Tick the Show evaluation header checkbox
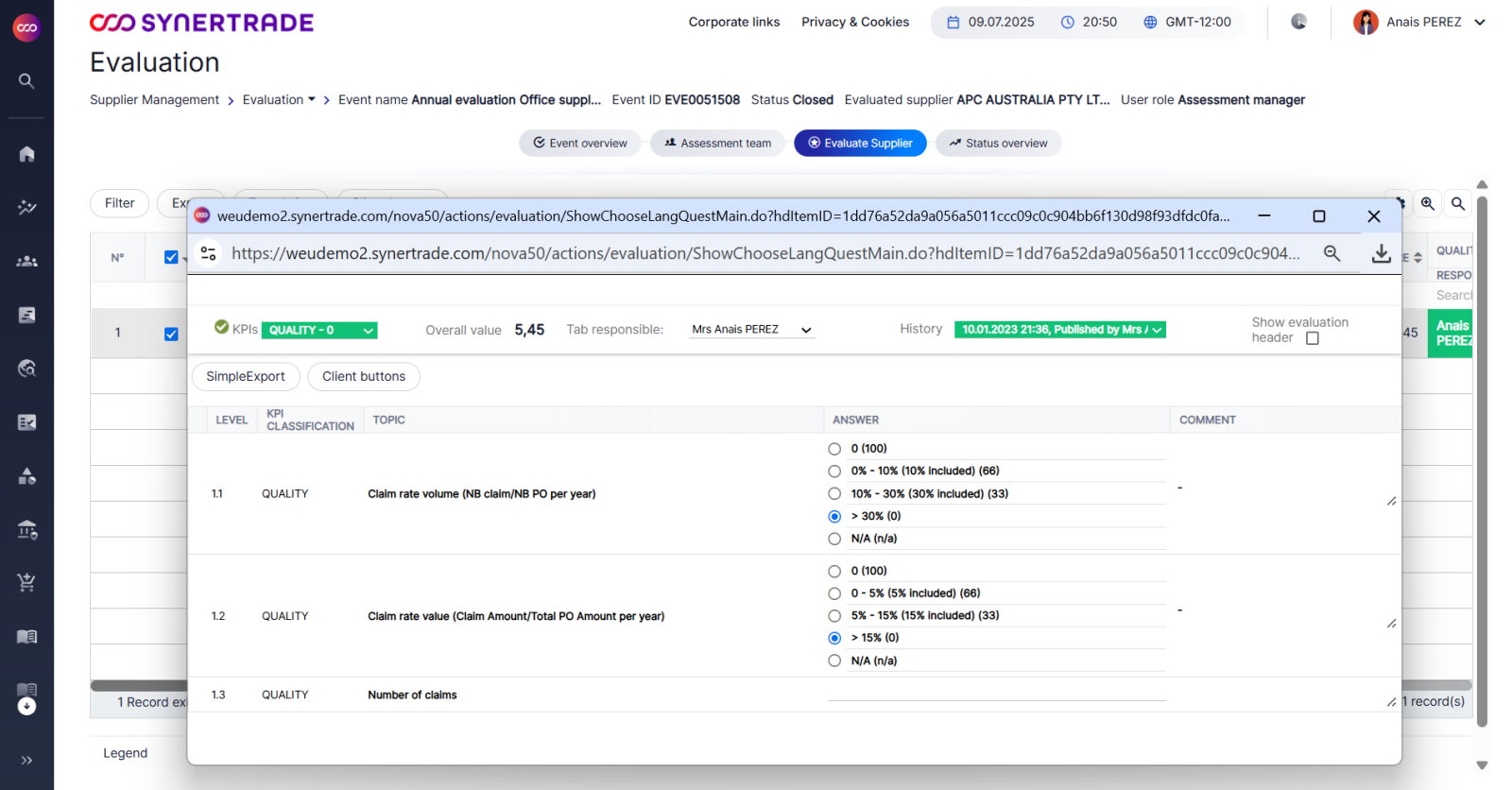This screenshot has width=1512, height=790. point(1313,338)
